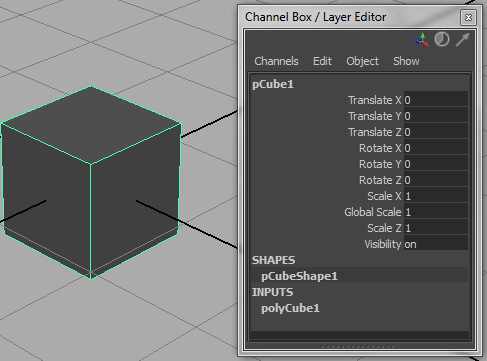
Task: Select the Visibility channel label
Action: 383,244
